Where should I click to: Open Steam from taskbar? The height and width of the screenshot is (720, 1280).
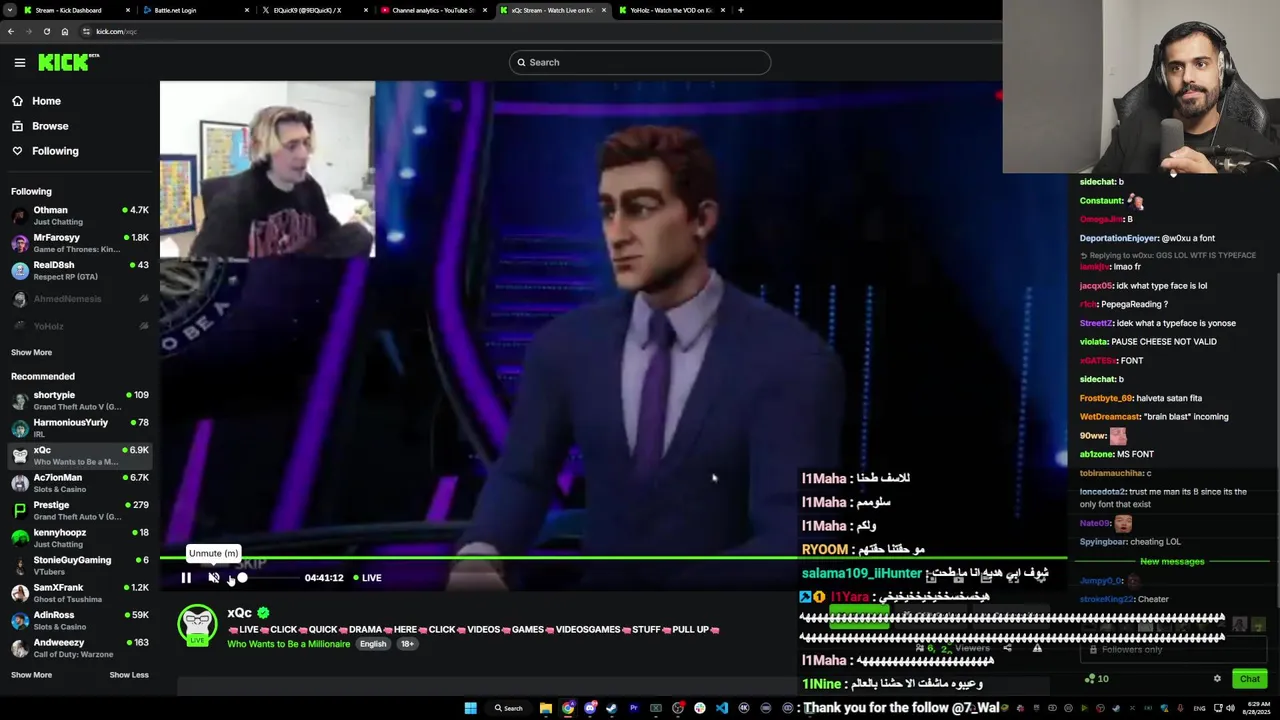coord(612,708)
